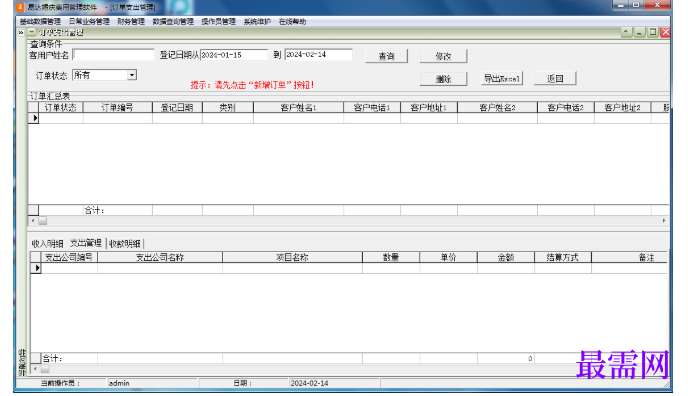Minimize the inner 订单支出管理 window
The width and height of the screenshot is (688, 396).
pos(640,32)
